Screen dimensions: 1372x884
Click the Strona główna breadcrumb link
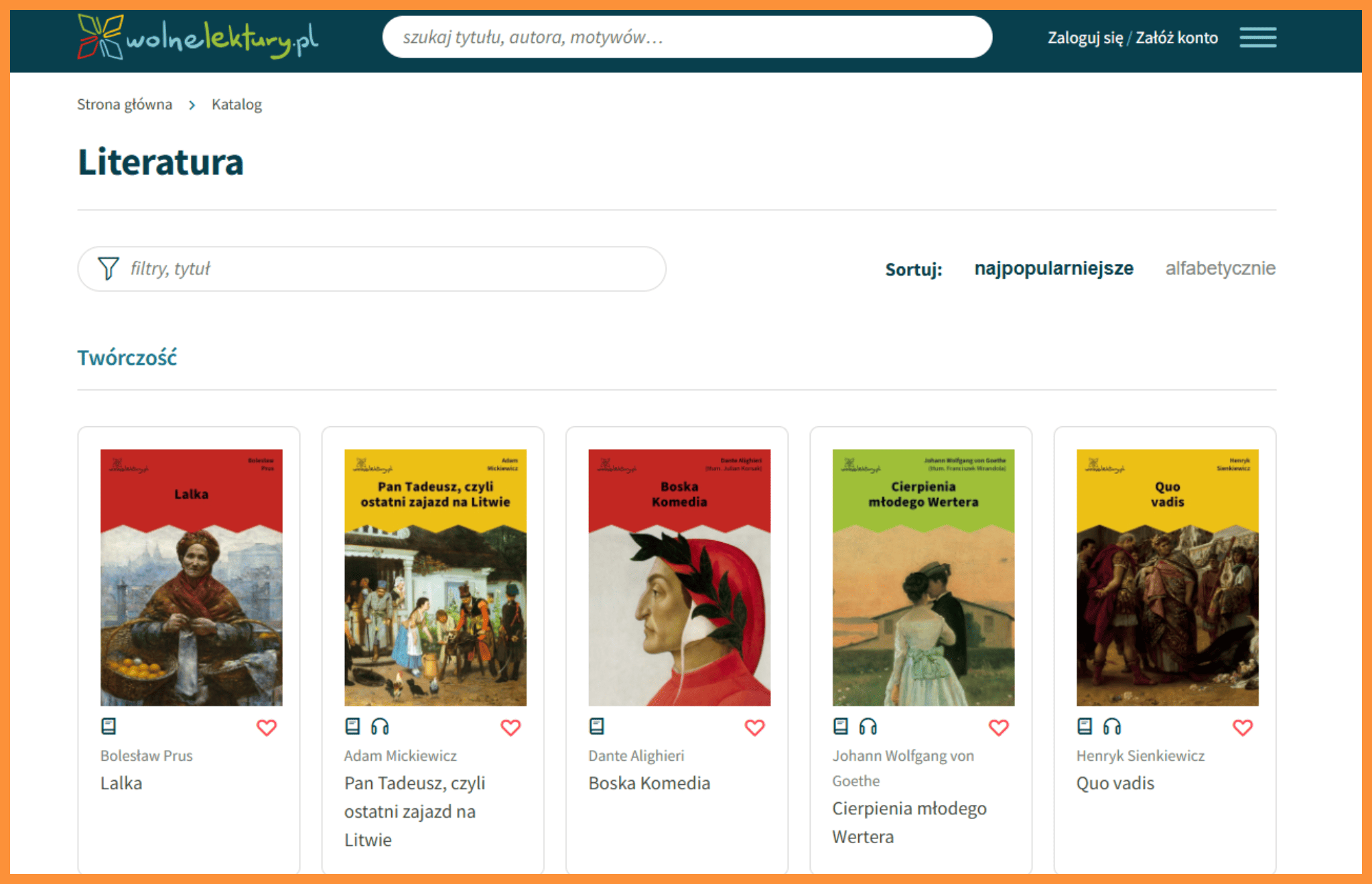point(125,105)
